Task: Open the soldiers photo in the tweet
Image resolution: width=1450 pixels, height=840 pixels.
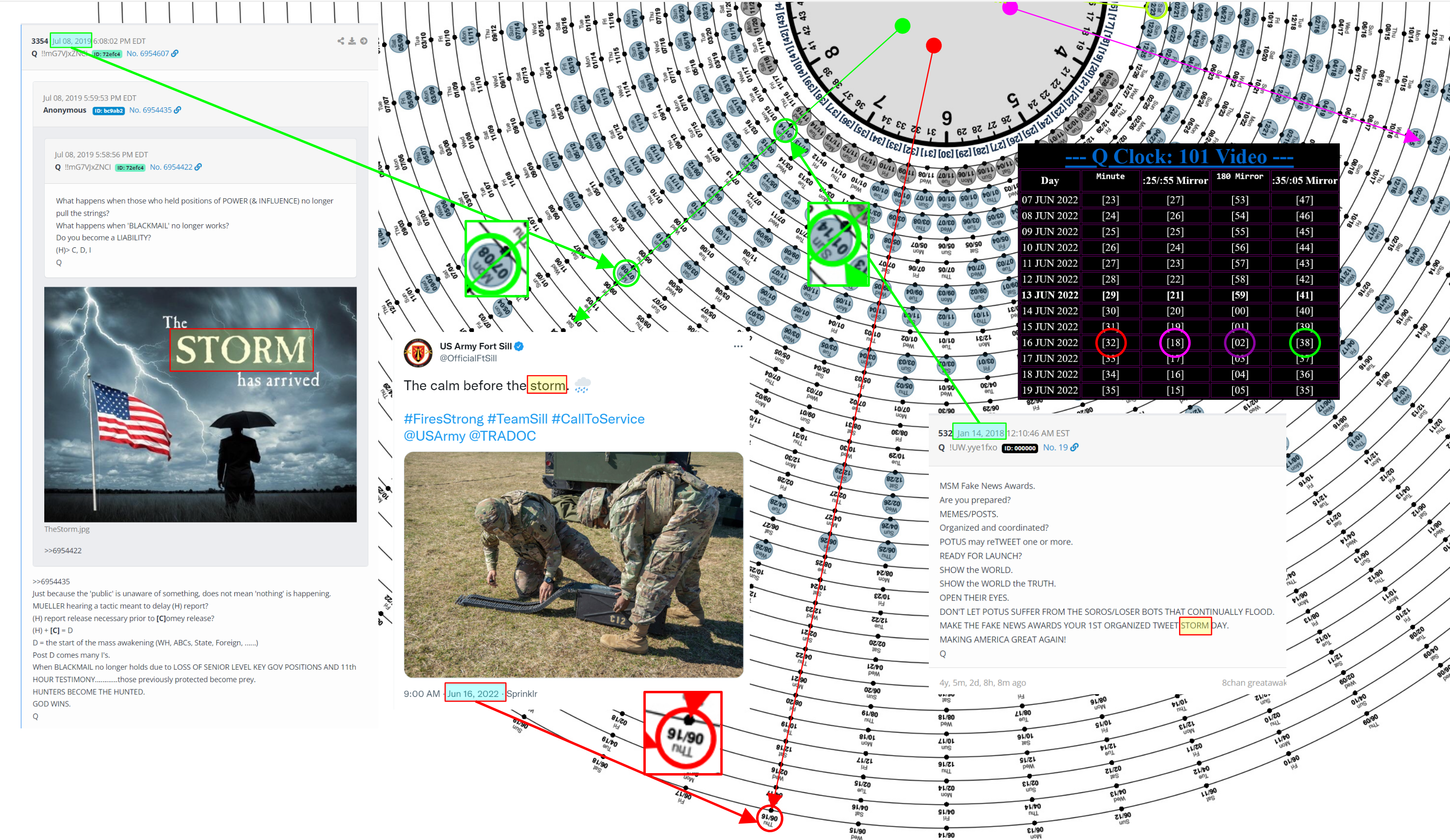Action: click(x=573, y=565)
